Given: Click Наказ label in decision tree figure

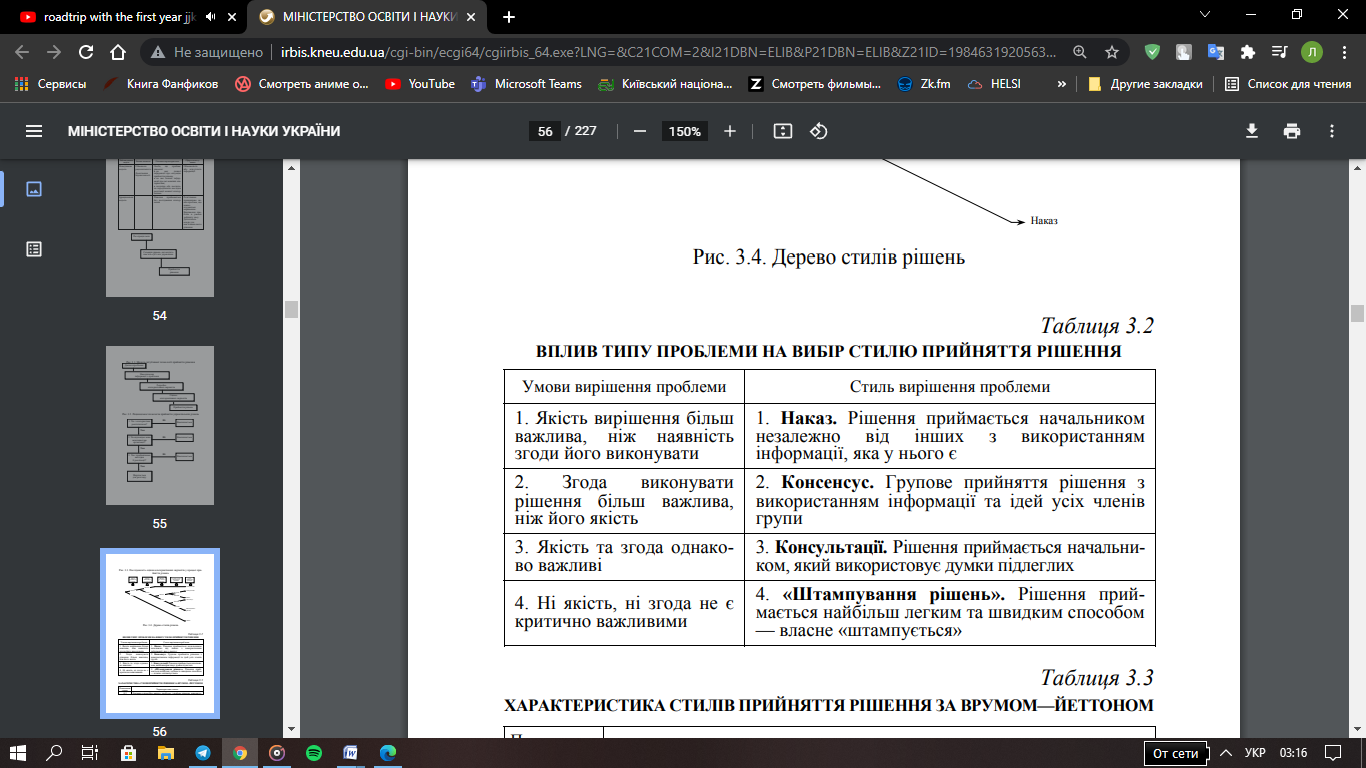Looking at the screenshot, I should (1044, 220).
